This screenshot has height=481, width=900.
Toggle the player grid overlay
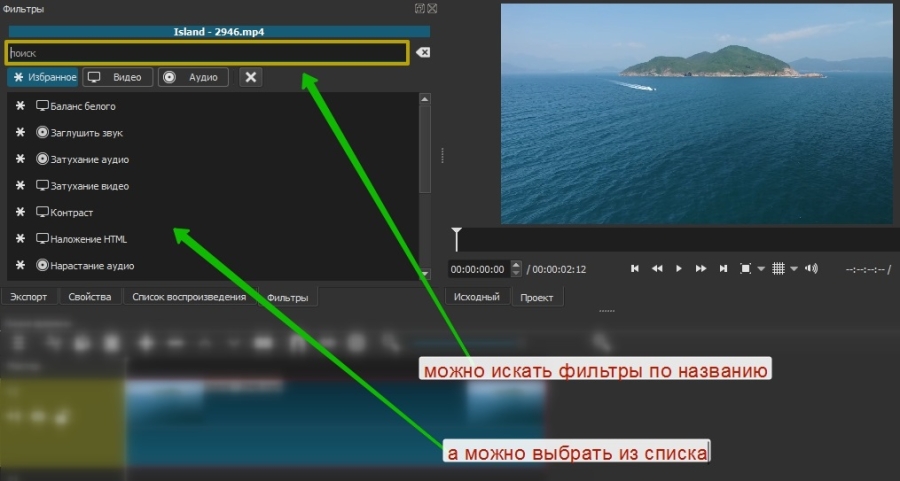click(779, 268)
